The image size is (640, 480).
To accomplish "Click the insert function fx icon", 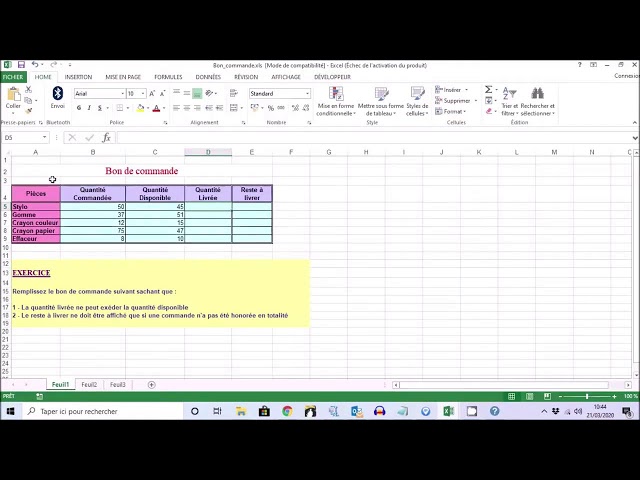I will click(x=107, y=138).
